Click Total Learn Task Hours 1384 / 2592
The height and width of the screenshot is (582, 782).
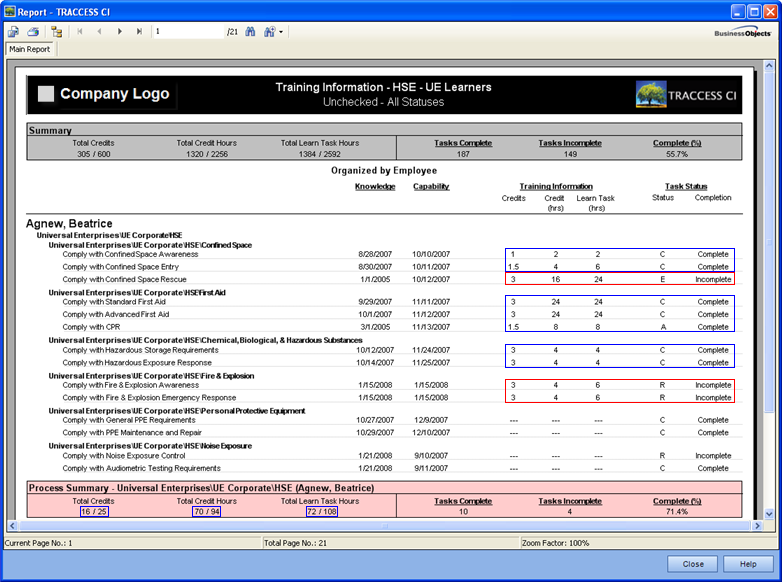point(320,154)
